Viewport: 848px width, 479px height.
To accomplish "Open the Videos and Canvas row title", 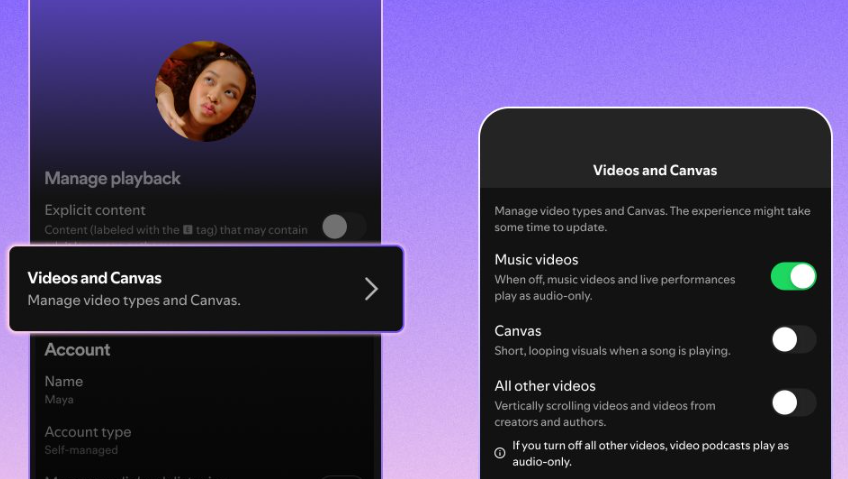I will [x=94, y=278].
